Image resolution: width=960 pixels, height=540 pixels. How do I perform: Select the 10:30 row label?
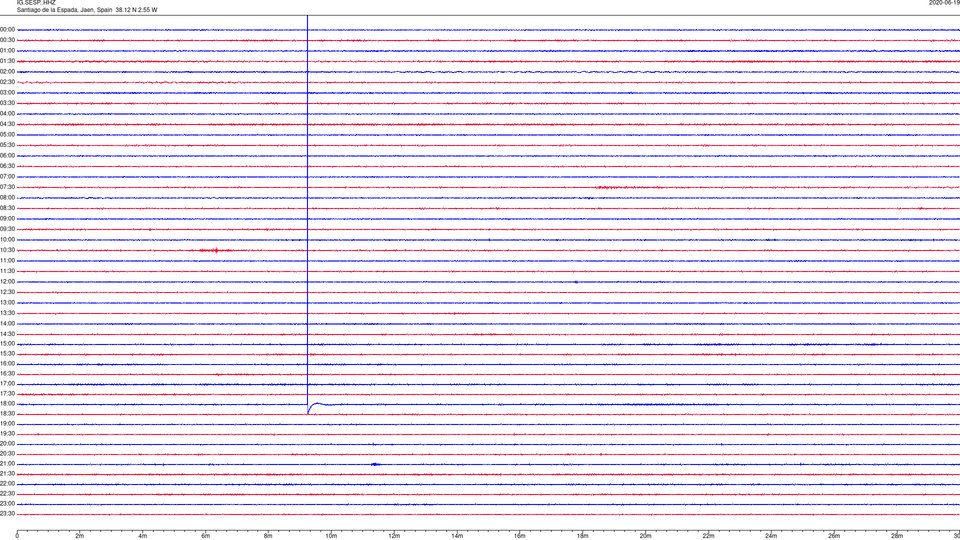[x=7, y=250]
